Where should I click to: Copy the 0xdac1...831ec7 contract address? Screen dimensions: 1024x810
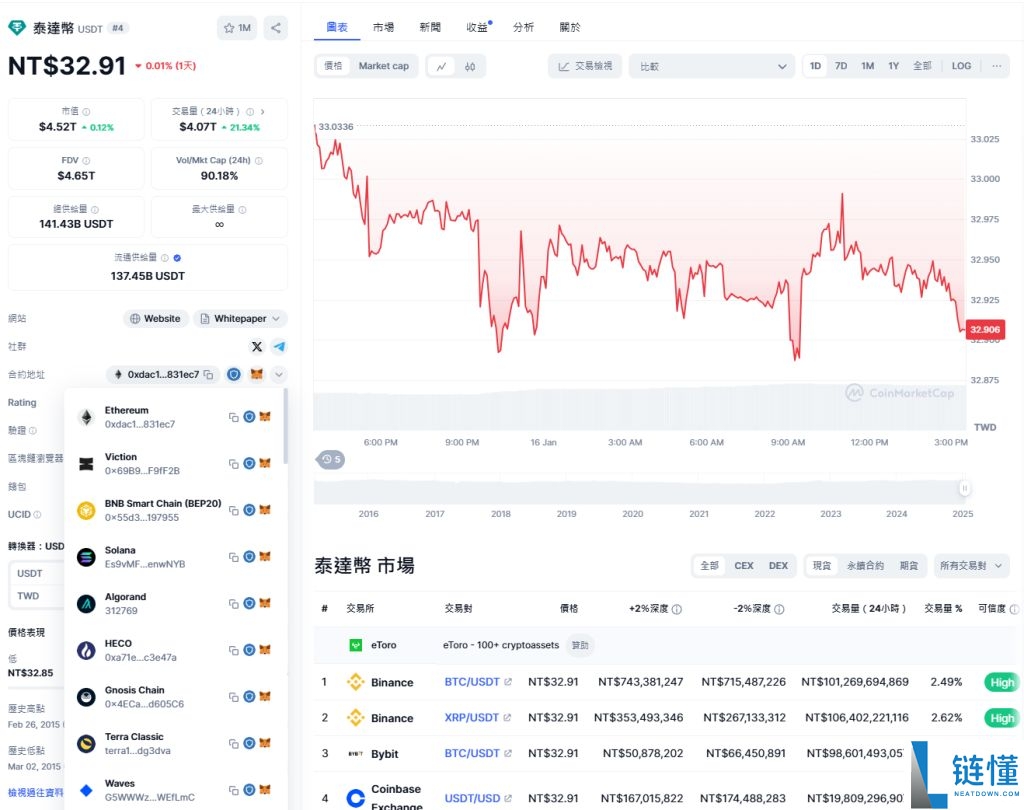point(208,374)
